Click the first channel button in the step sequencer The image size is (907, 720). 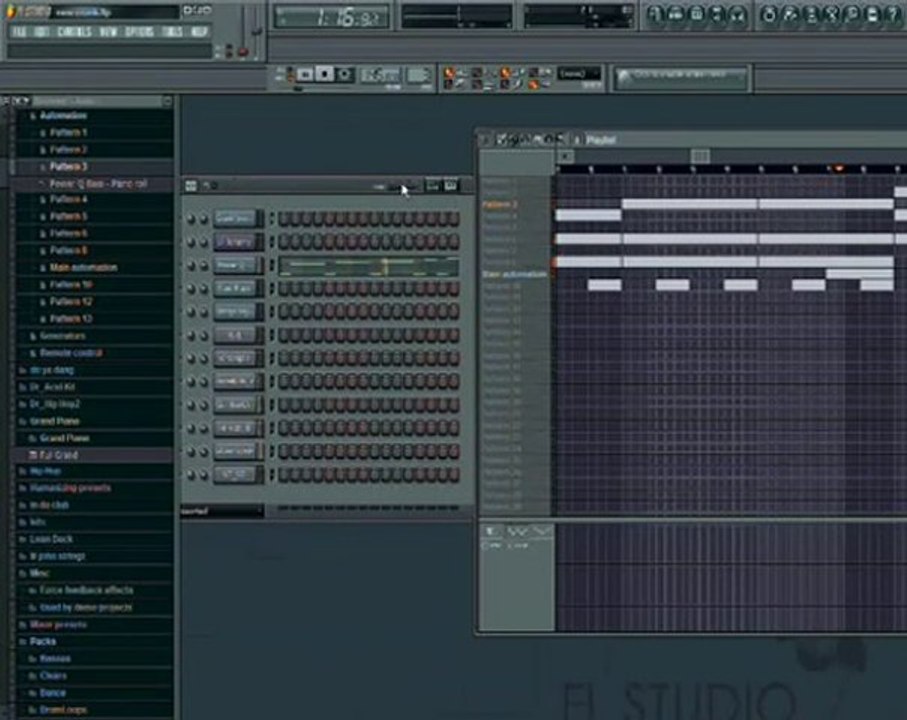click(237, 219)
